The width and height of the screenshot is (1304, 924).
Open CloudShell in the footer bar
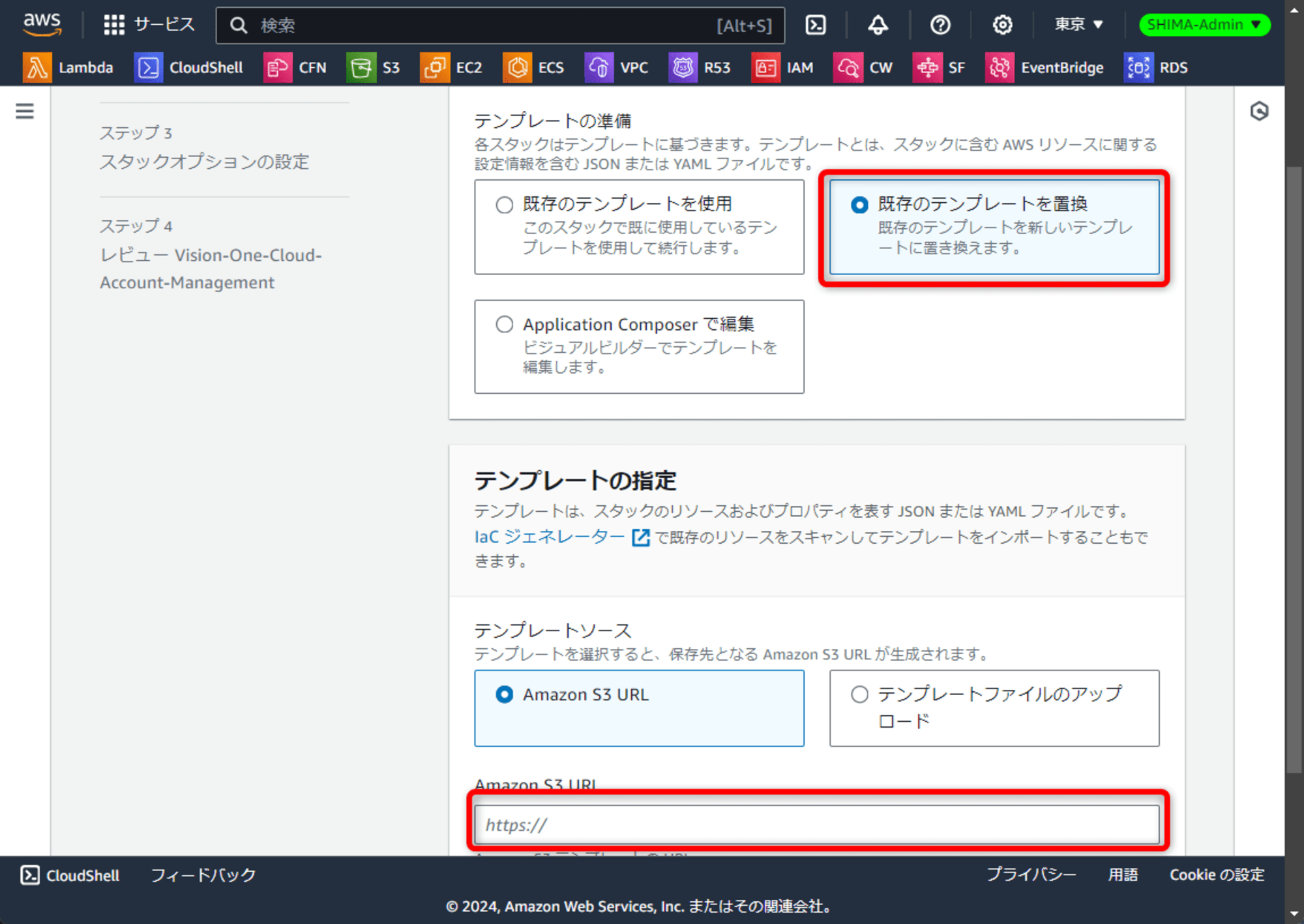pyautogui.click(x=70, y=875)
